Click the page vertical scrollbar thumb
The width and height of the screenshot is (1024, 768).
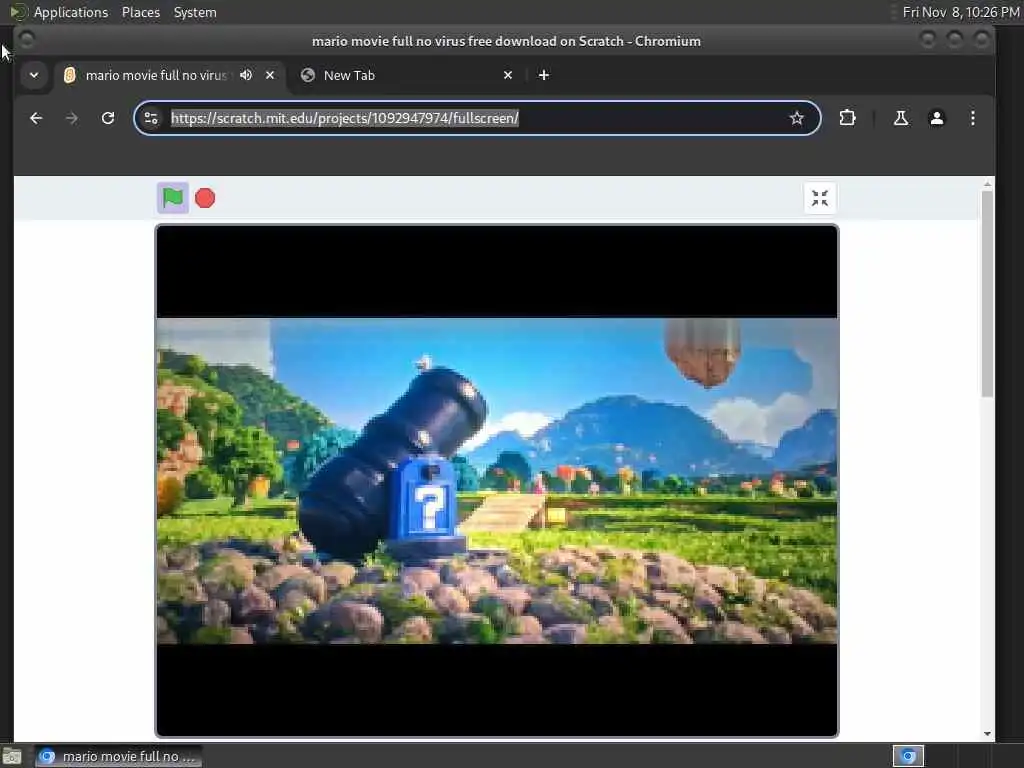pos(987,293)
